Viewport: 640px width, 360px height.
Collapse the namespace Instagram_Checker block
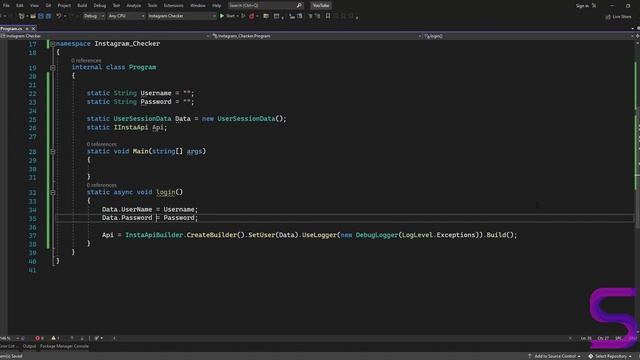pos(53,44)
